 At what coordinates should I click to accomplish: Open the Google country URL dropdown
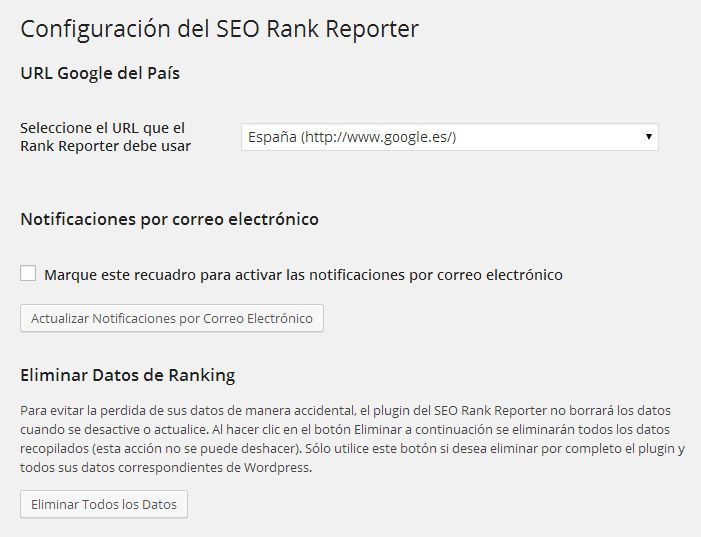(449, 137)
